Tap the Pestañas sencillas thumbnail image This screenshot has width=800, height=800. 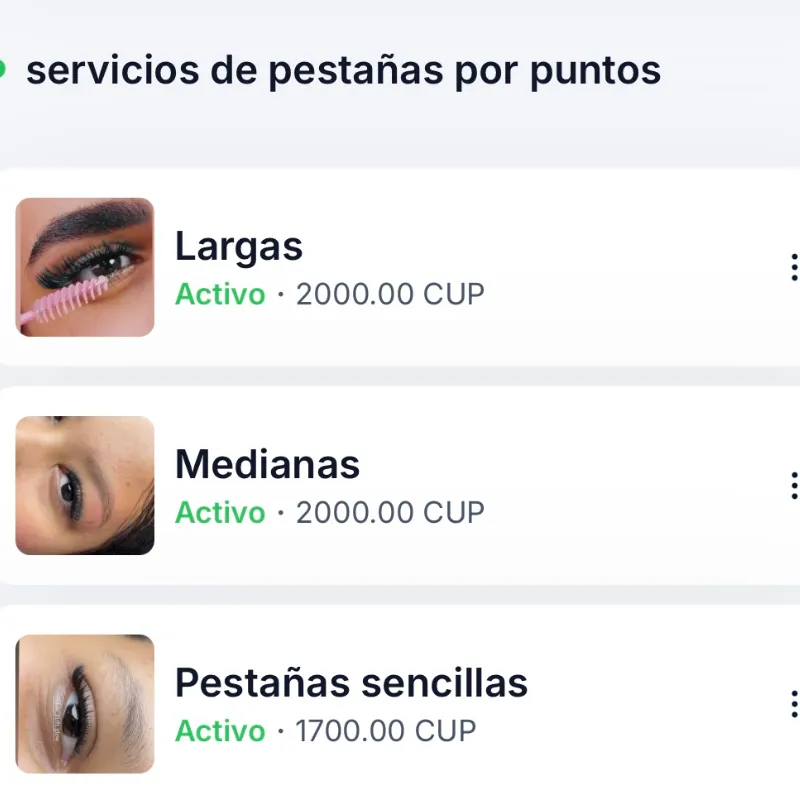tap(85, 703)
